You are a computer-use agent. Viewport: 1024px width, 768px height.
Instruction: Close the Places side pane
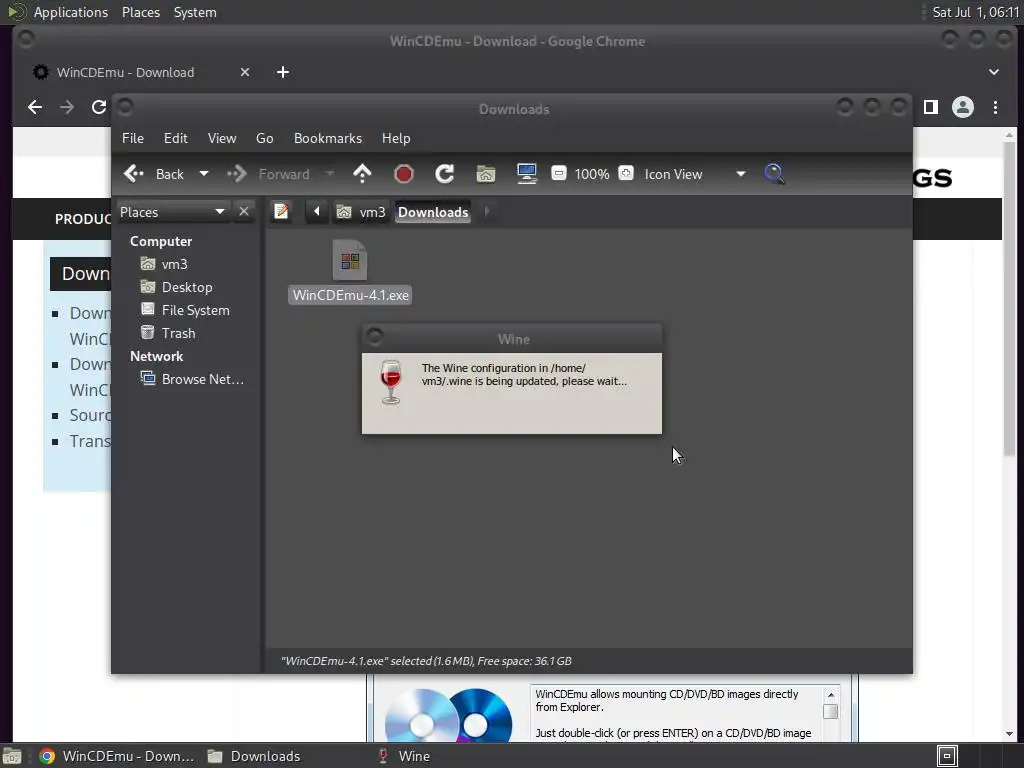(x=244, y=212)
